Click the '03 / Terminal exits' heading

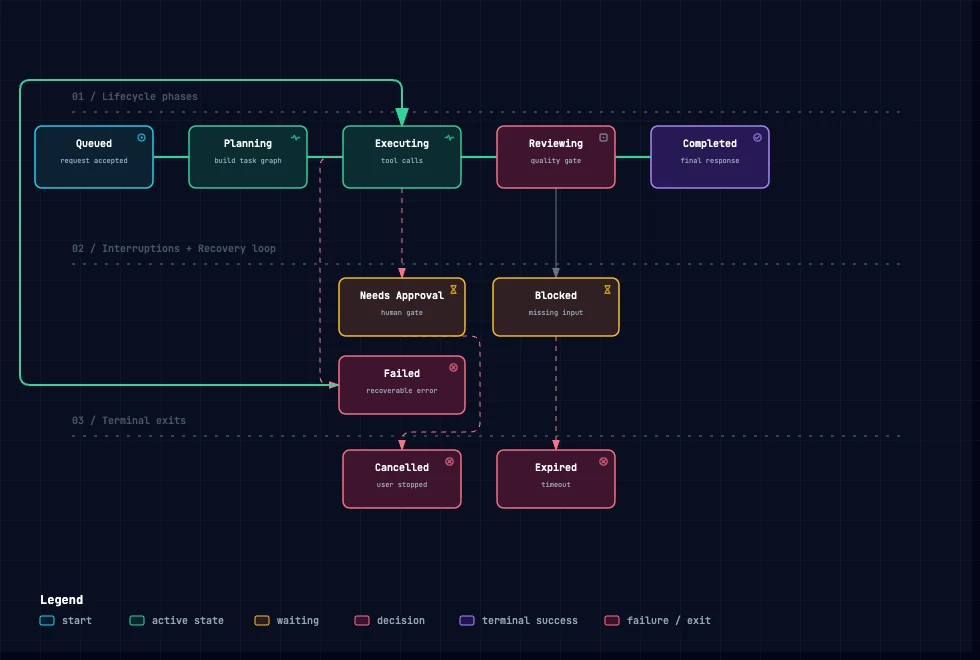click(x=129, y=420)
